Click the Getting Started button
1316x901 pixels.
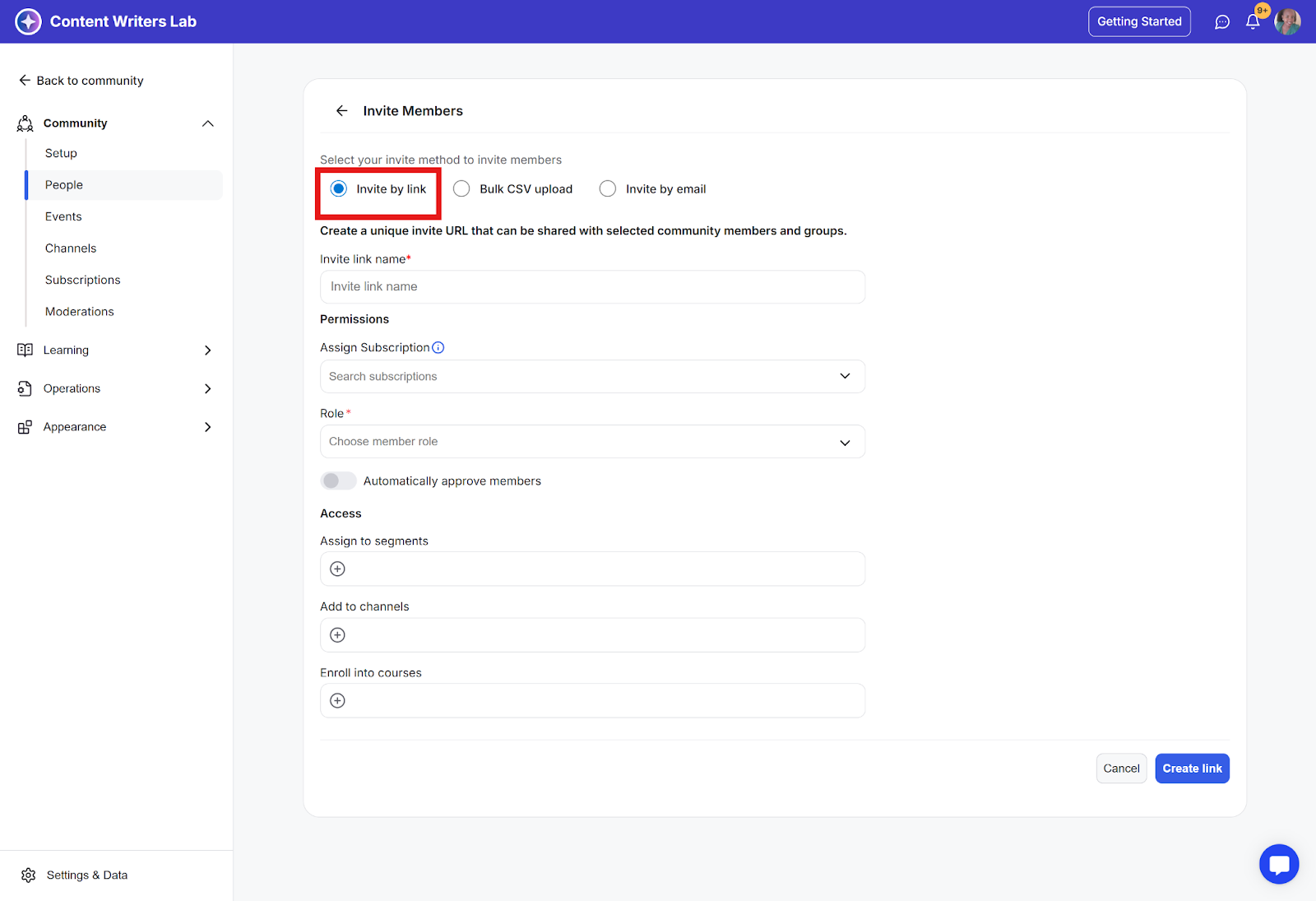coord(1139,21)
